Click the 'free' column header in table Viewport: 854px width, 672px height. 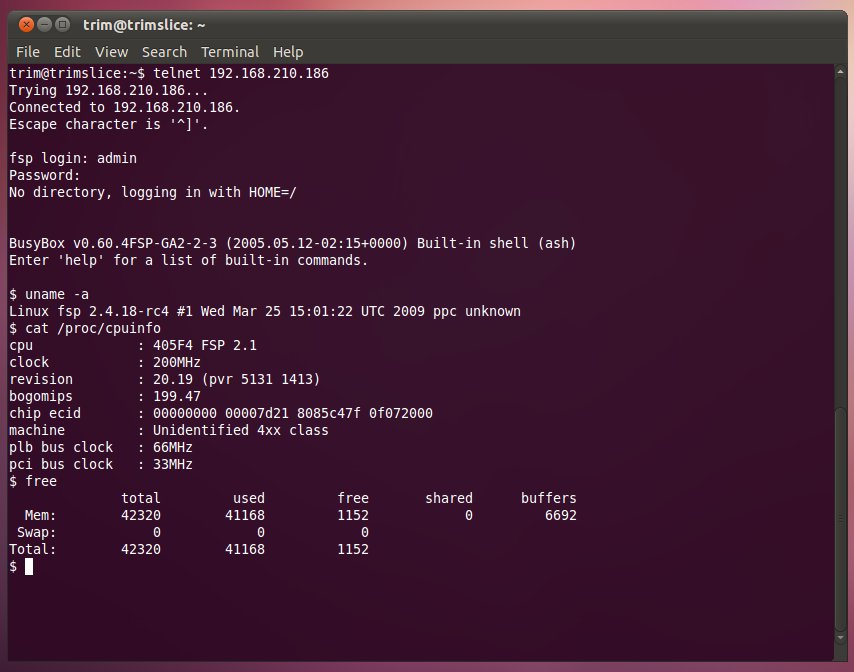click(x=353, y=498)
